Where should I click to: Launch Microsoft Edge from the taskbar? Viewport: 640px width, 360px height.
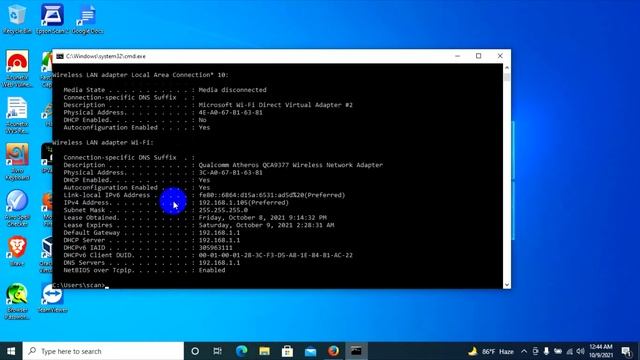pos(241,351)
